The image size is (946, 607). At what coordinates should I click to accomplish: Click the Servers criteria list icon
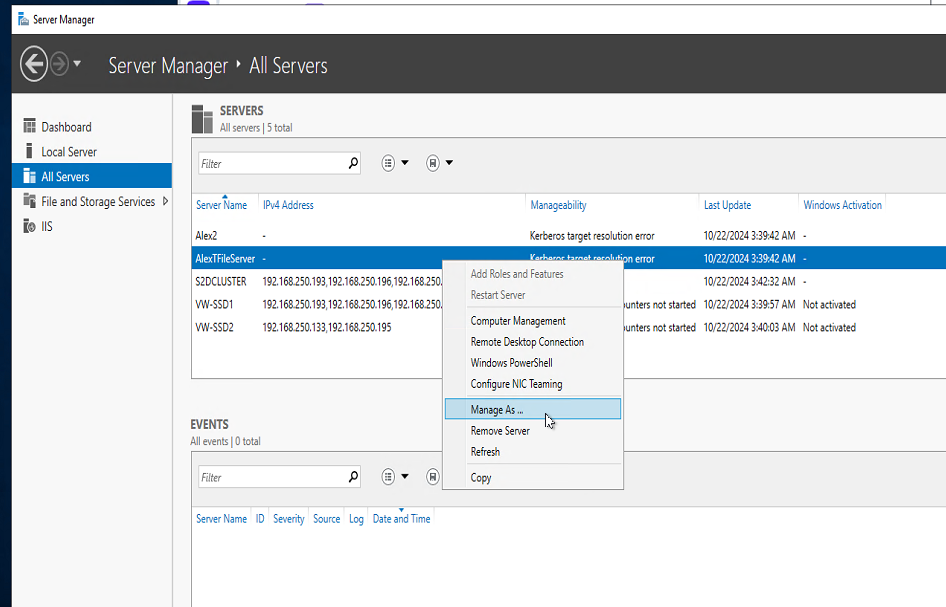388,163
